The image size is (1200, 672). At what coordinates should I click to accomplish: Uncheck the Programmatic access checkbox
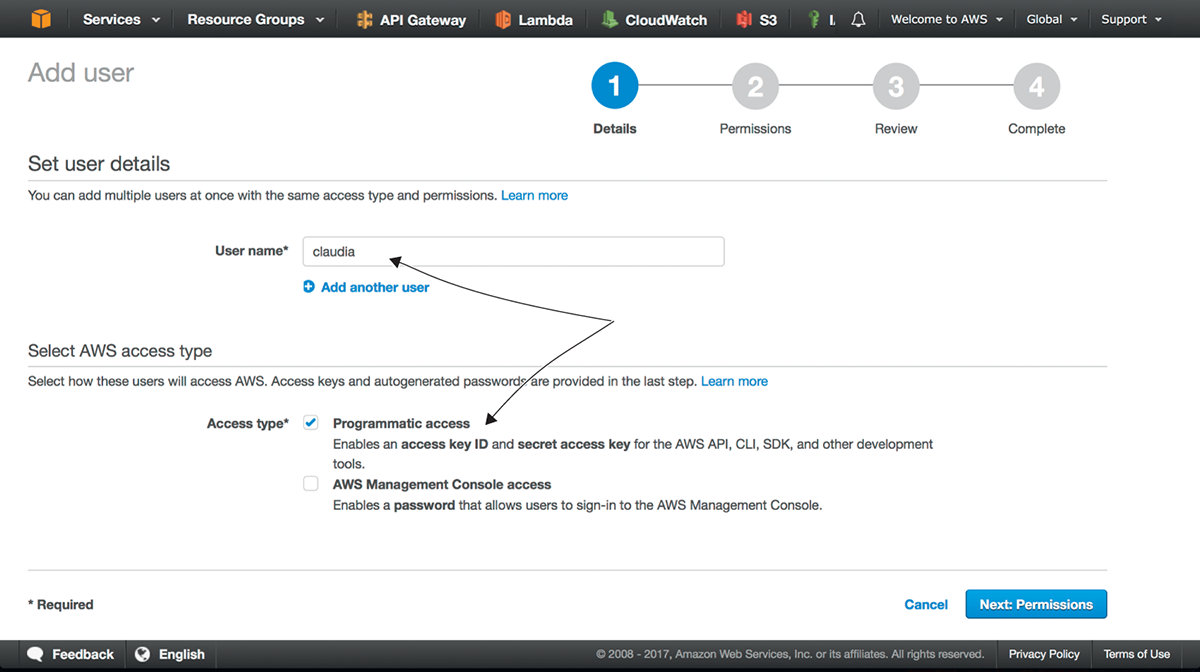(x=311, y=423)
